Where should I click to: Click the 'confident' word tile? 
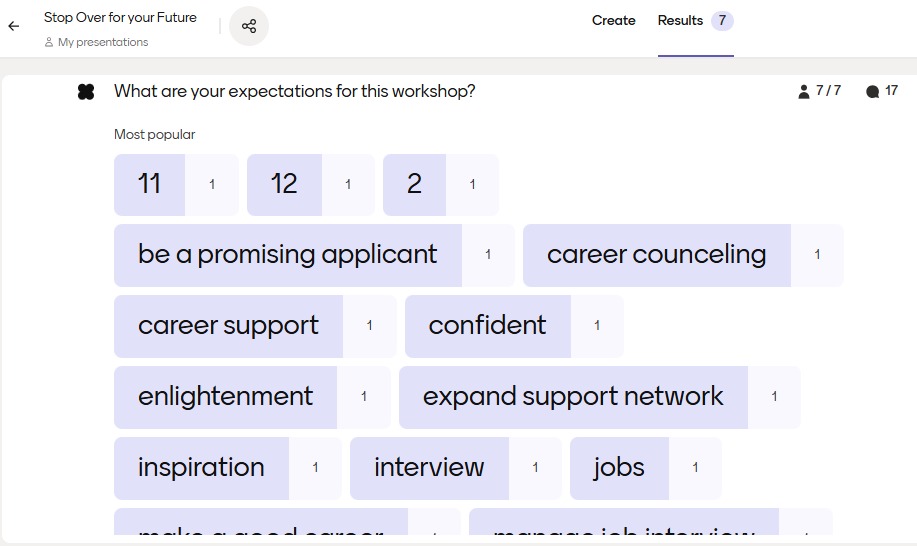pos(488,326)
